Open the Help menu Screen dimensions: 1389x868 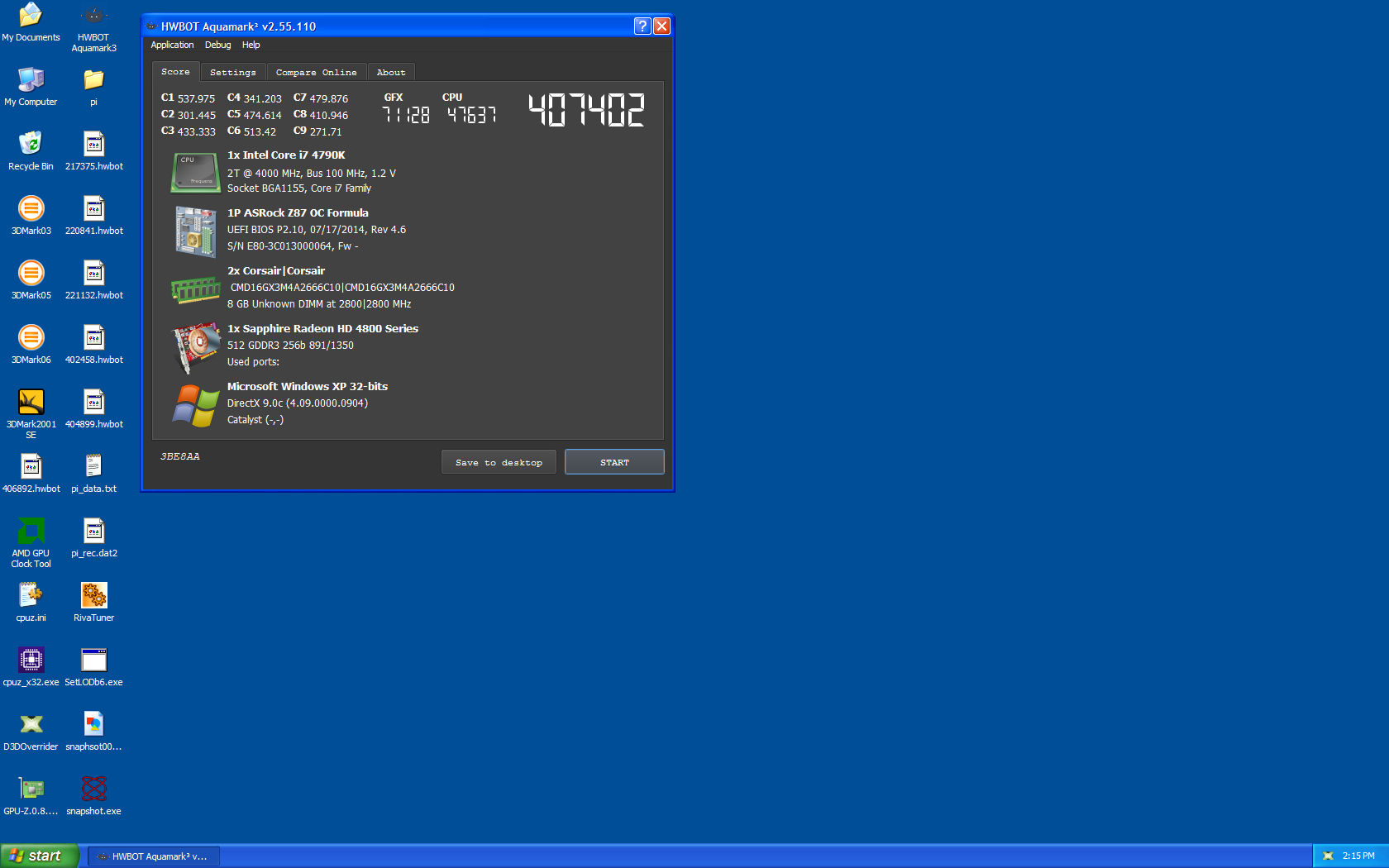251,45
